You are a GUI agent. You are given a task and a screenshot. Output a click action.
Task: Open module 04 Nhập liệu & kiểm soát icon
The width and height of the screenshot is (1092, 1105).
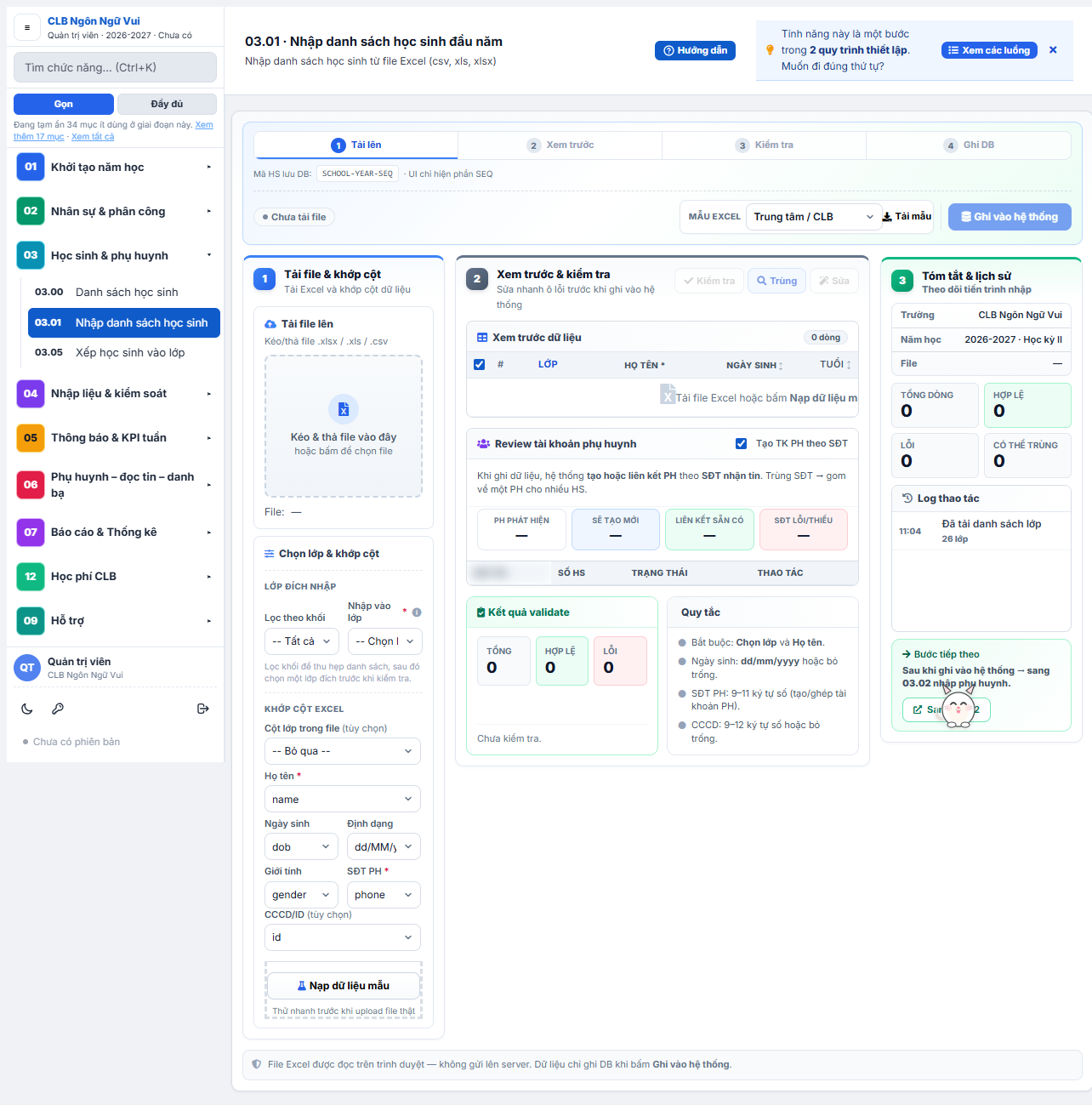coord(31,393)
